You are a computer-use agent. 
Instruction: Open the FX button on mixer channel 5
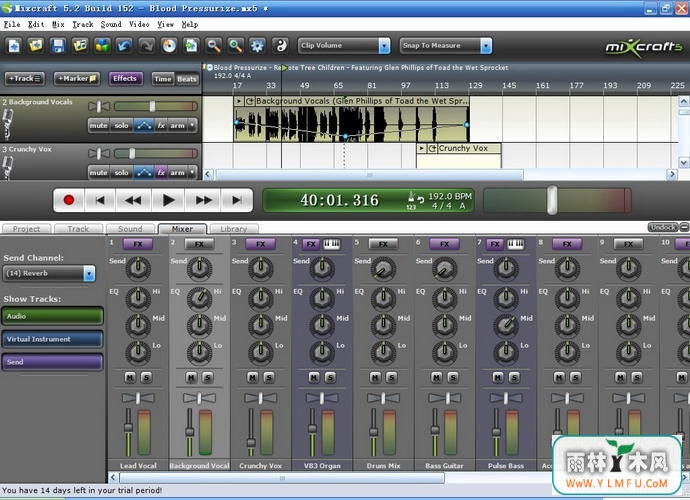383,244
